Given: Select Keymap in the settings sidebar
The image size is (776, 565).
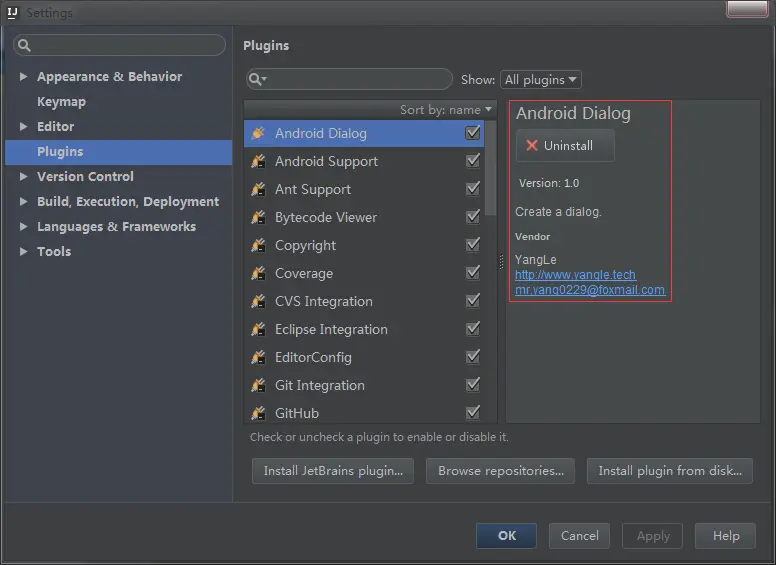Looking at the screenshot, I should click(x=61, y=102).
